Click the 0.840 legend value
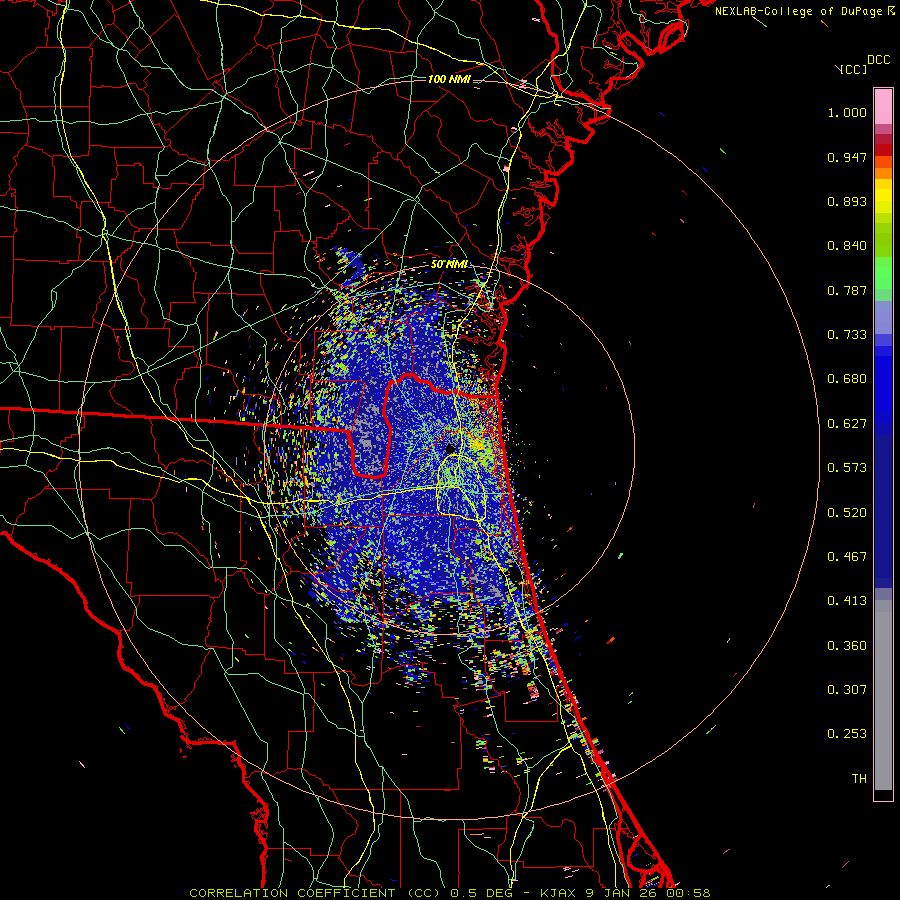The width and height of the screenshot is (900, 900). click(x=847, y=246)
